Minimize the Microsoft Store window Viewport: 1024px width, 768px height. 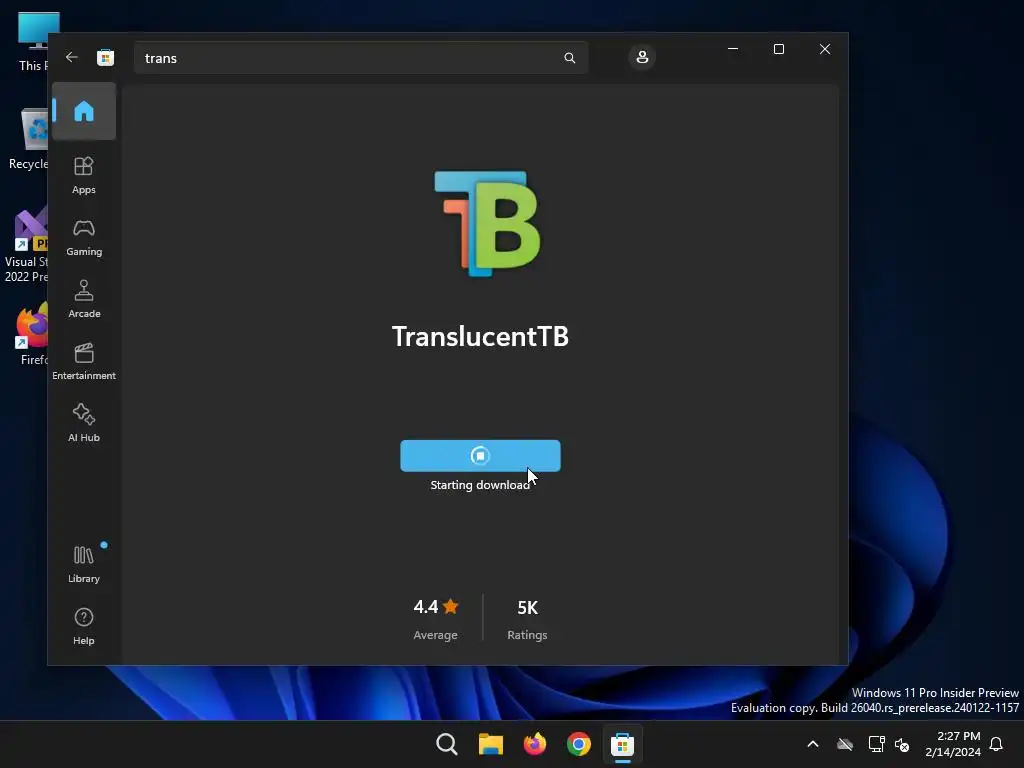tap(733, 49)
